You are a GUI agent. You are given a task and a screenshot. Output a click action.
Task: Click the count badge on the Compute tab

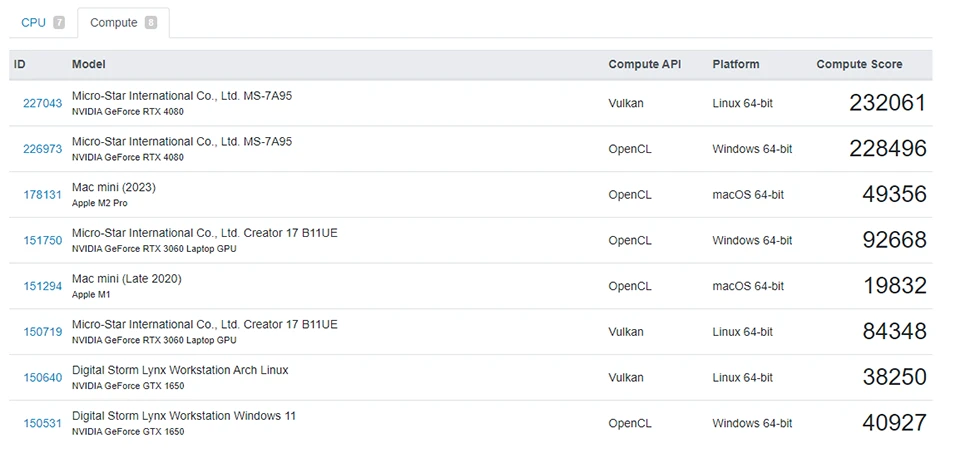[x=151, y=22]
